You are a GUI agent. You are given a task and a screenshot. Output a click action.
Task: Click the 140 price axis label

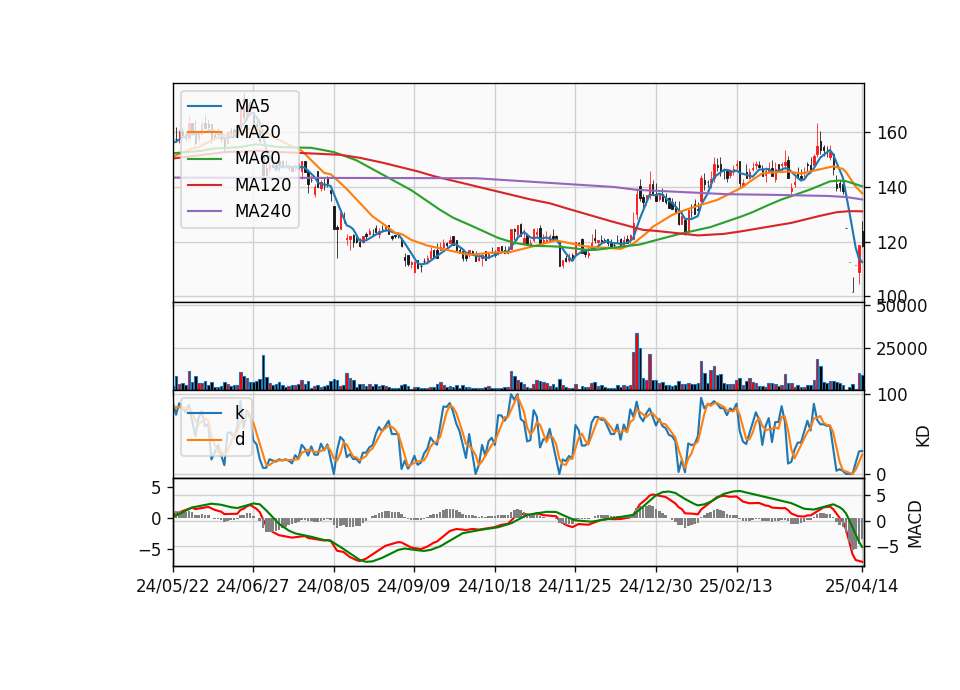(892, 188)
